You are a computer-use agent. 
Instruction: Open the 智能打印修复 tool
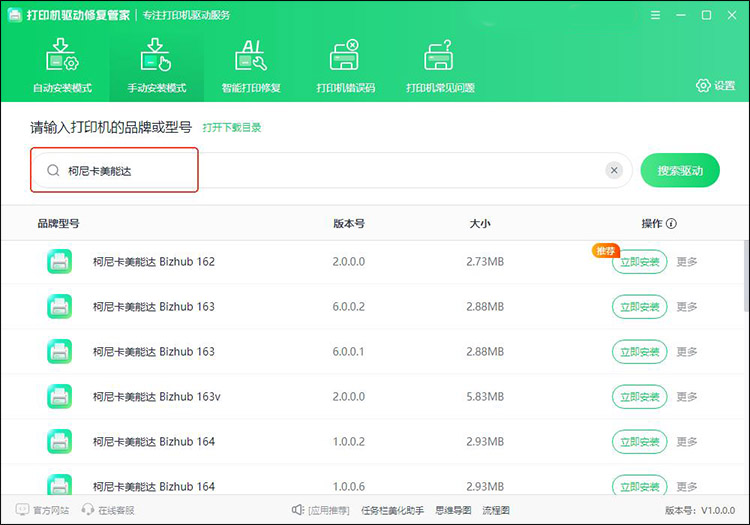[x=250, y=66]
